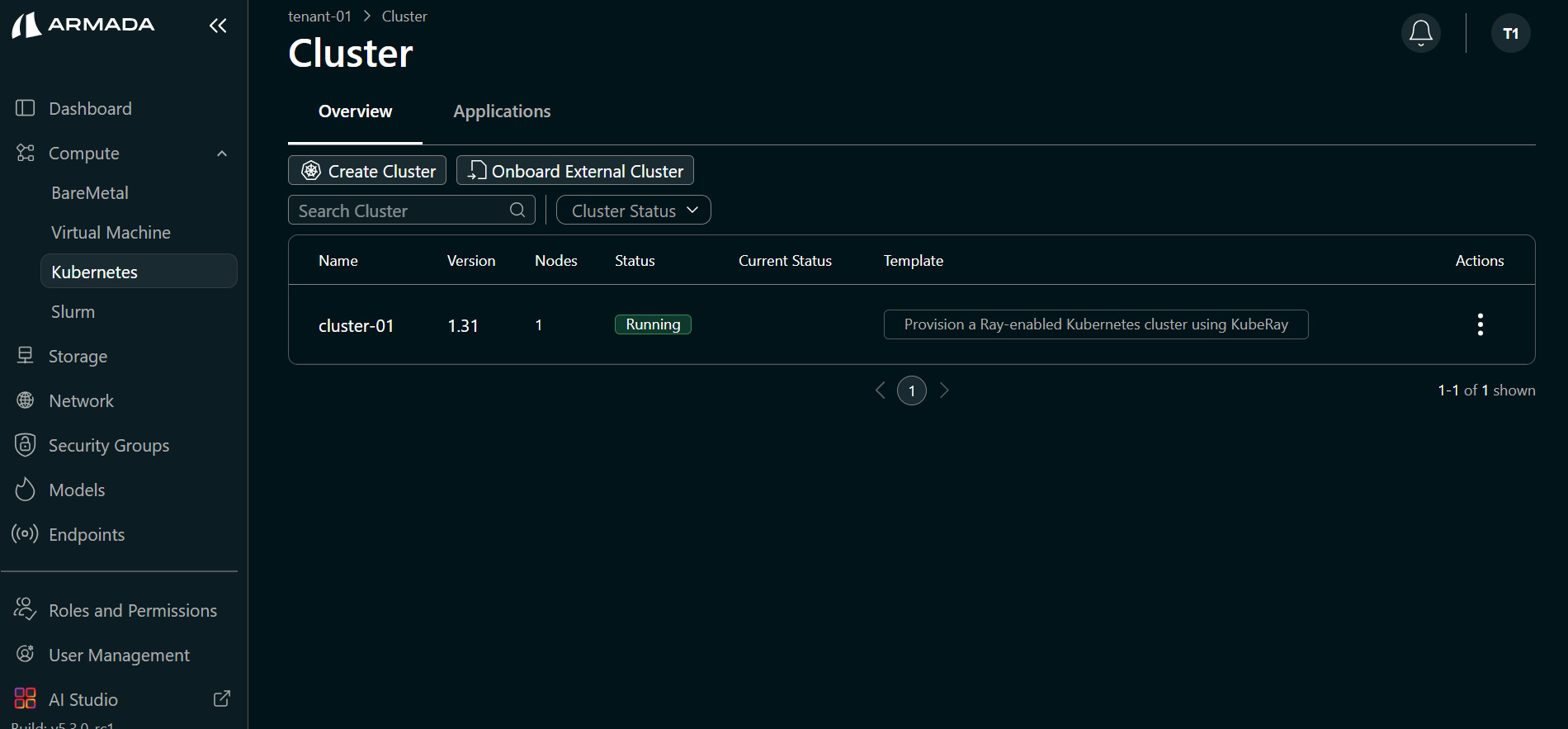Click the Version column header
This screenshot has height=729, width=1568.
[x=471, y=260]
